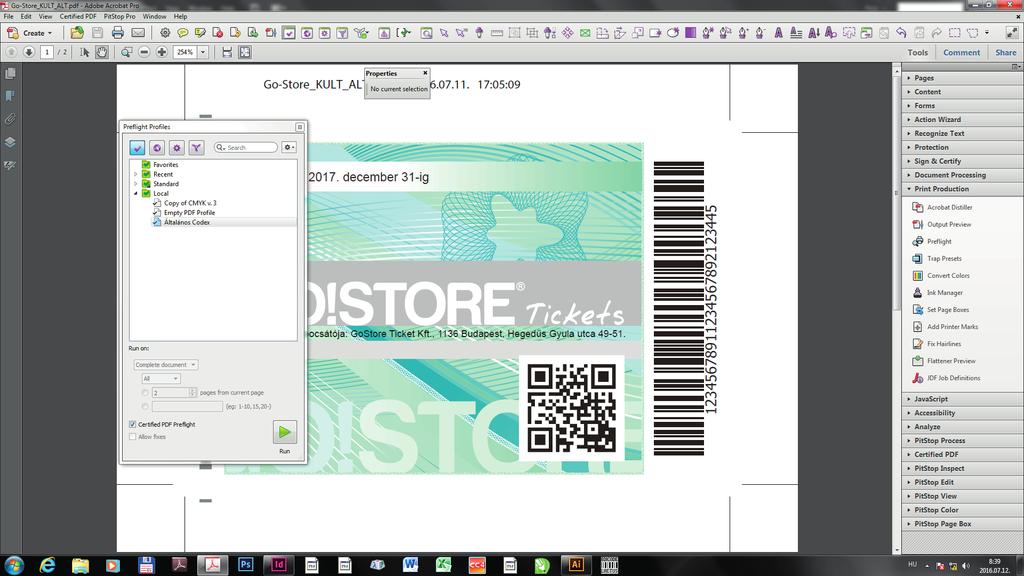Open attachments paperclip in left sidebar

pyautogui.click(x=10, y=119)
